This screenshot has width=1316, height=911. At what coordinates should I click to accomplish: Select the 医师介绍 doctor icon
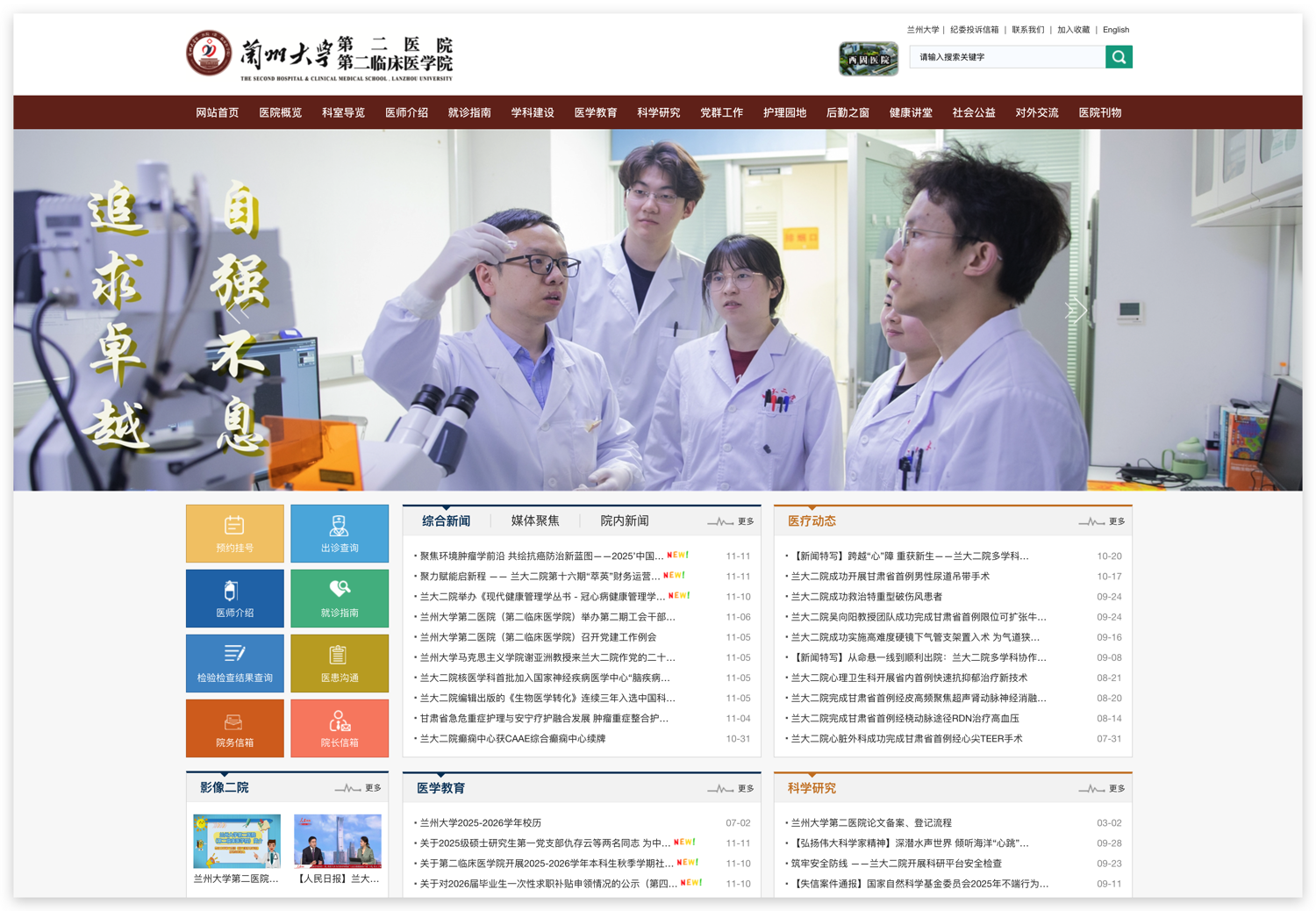point(234,599)
